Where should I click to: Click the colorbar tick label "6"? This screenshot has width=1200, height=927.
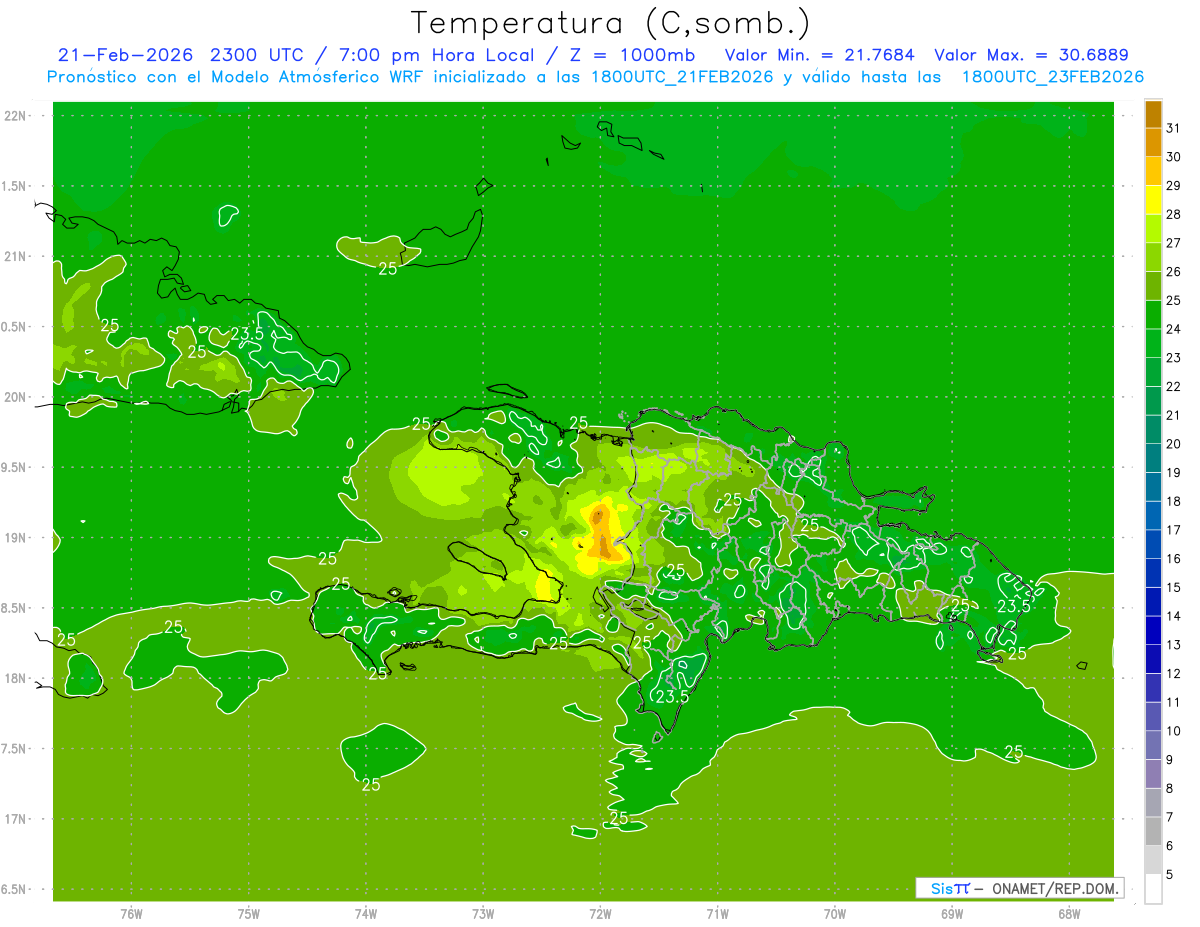[x=1170, y=846]
